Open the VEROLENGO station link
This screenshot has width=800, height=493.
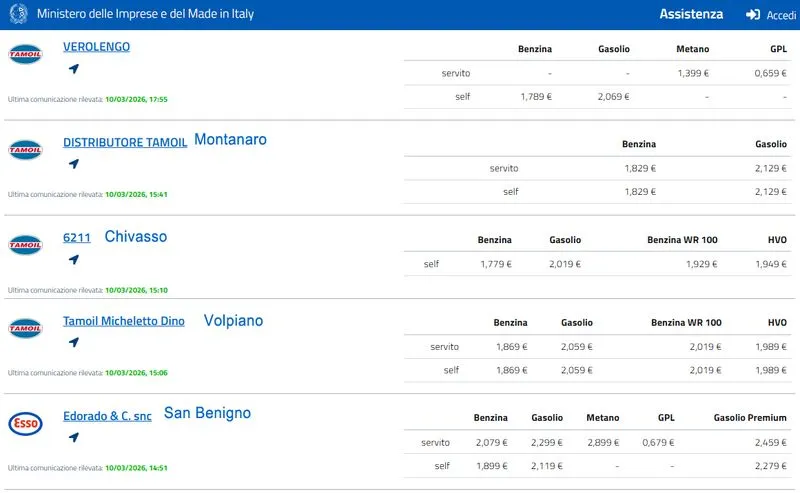[x=96, y=47]
